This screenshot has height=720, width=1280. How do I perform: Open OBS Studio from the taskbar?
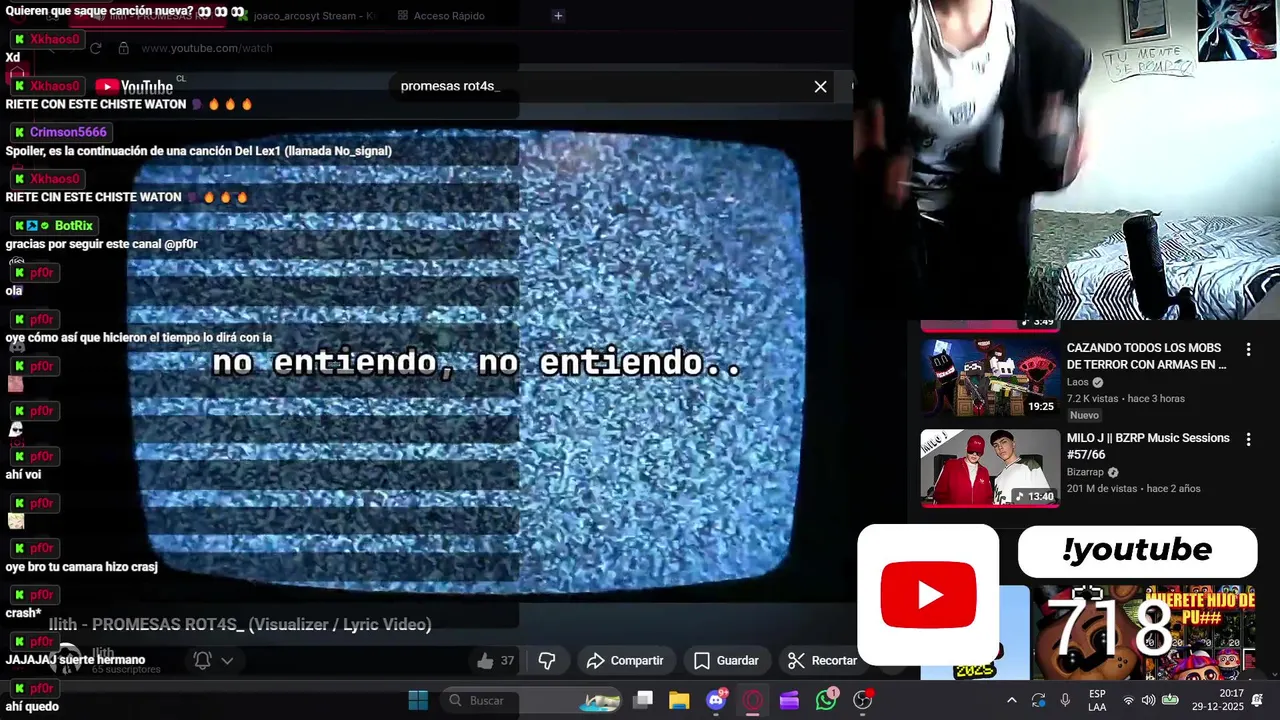(862, 700)
